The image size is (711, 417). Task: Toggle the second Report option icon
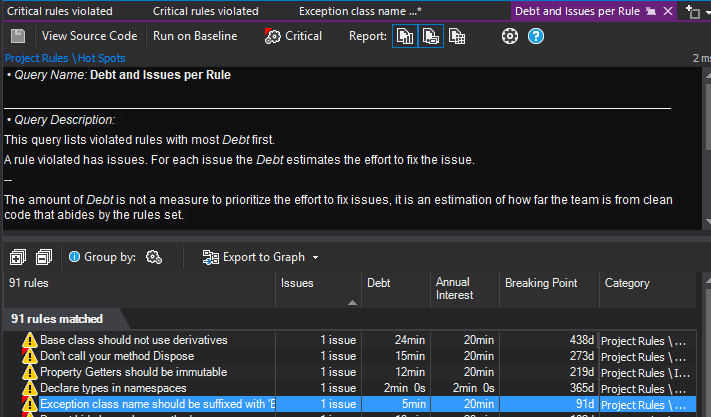pos(430,36)
